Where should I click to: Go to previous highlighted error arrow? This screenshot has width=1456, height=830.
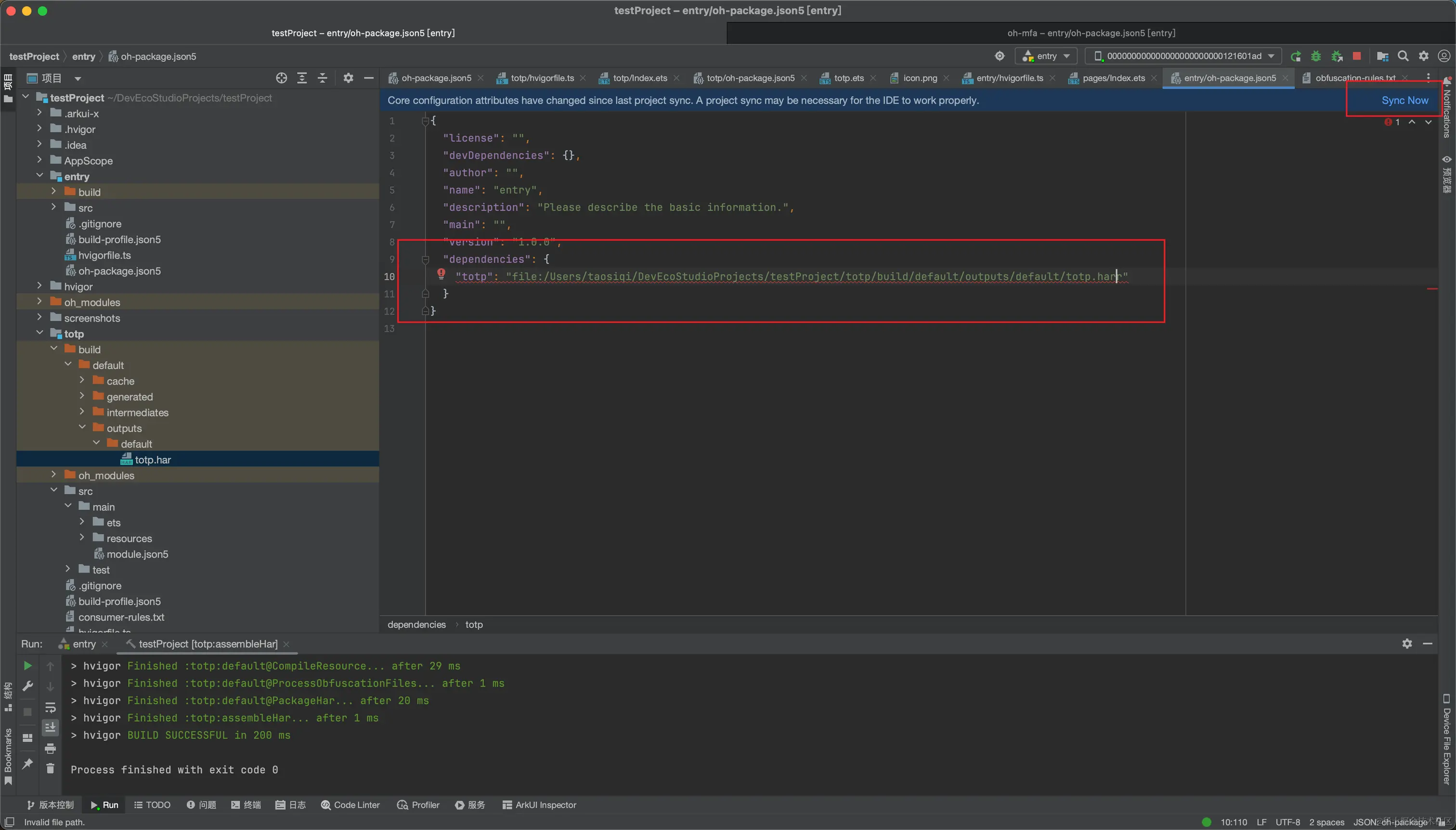(1412, 122)
